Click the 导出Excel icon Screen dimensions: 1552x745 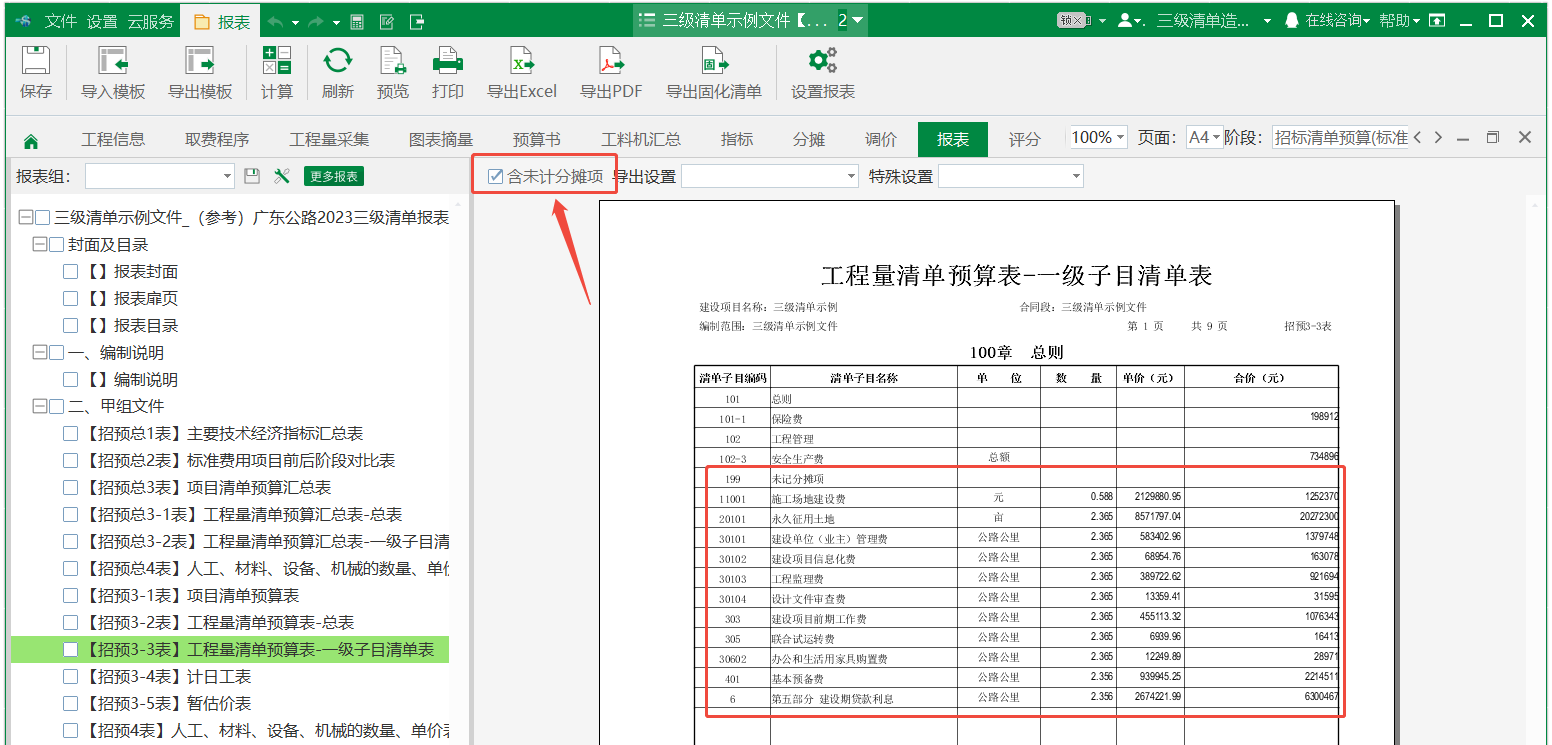coord(522,61)
